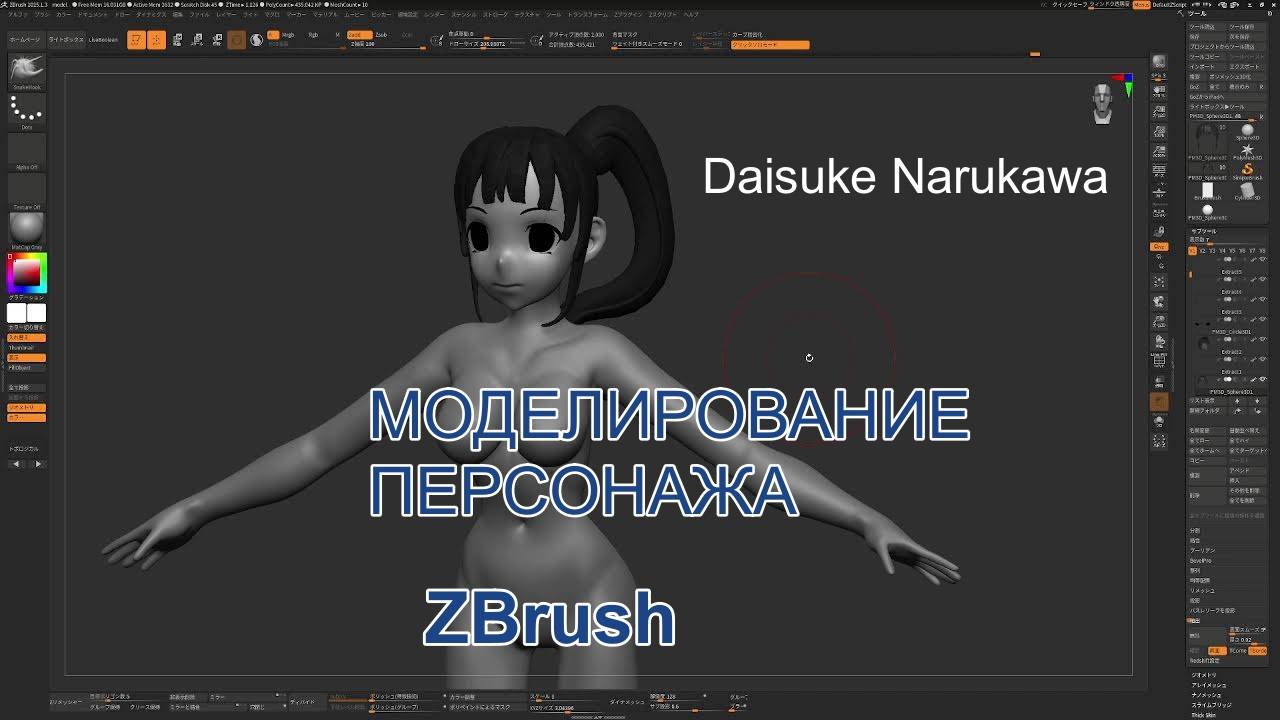Expand the Thick Skin section

tap(1204, 715)
